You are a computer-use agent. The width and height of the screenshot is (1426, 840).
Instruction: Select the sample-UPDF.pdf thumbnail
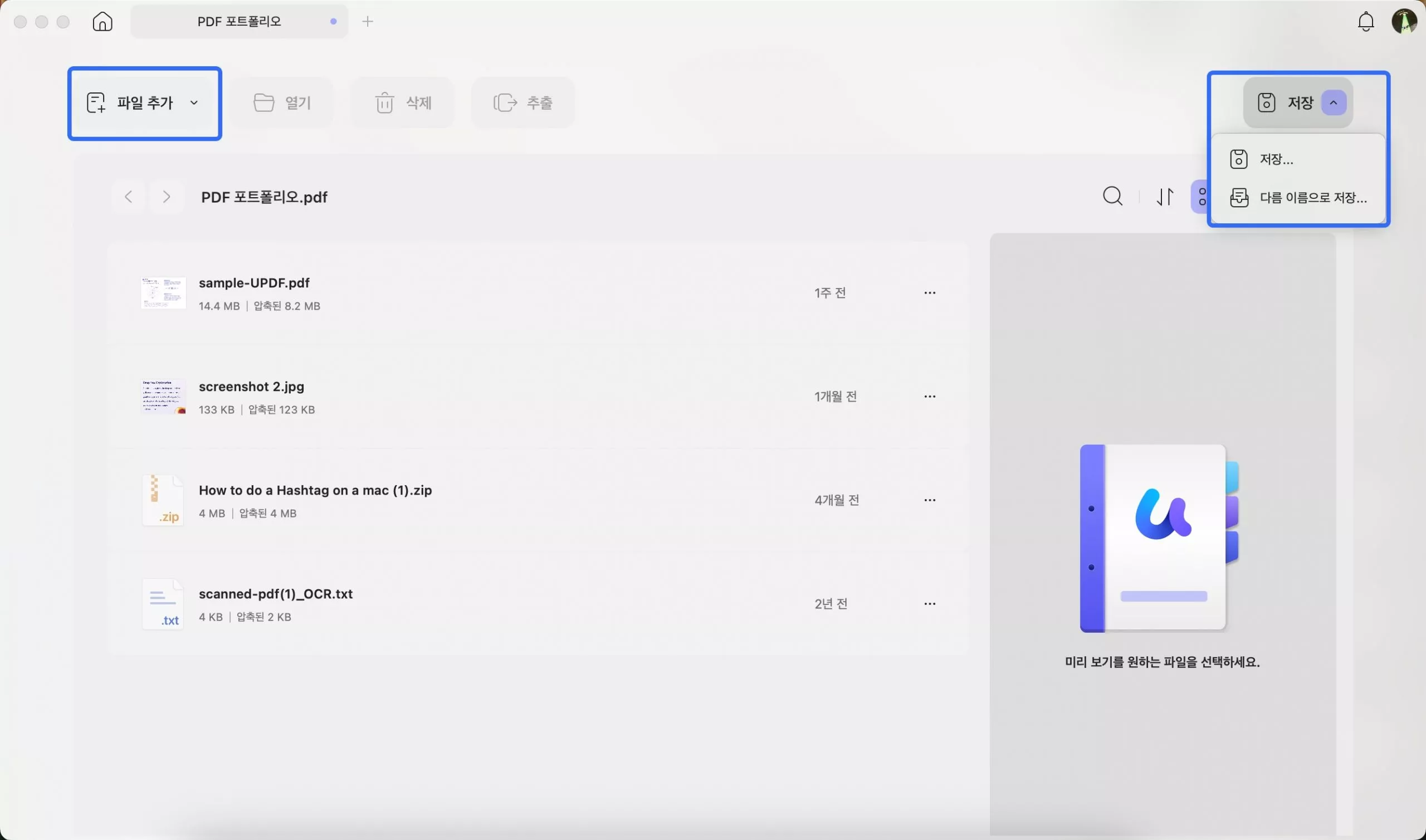tap(163, 292)
